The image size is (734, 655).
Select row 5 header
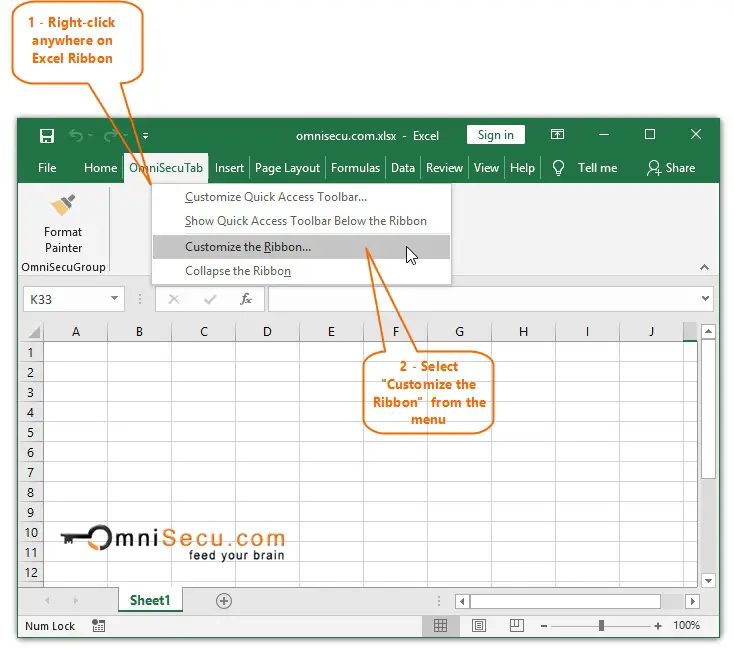point(31,432)
